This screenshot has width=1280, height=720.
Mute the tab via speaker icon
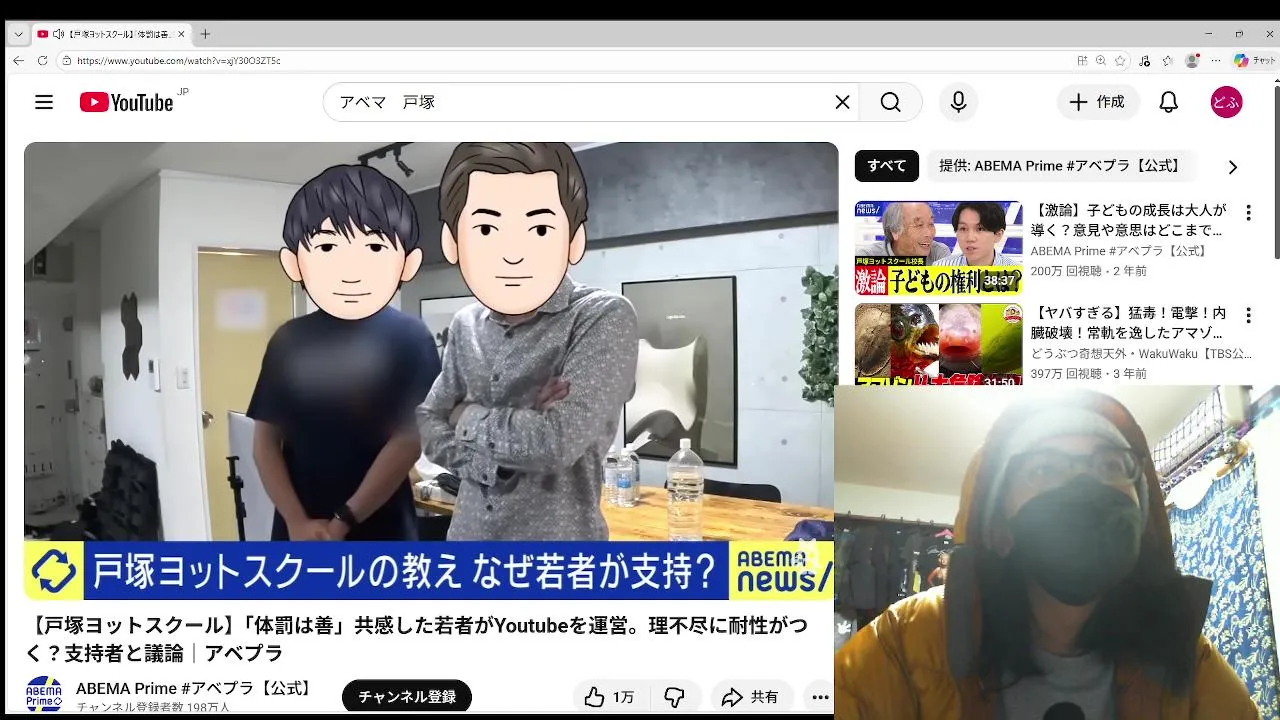click(58, 34)
